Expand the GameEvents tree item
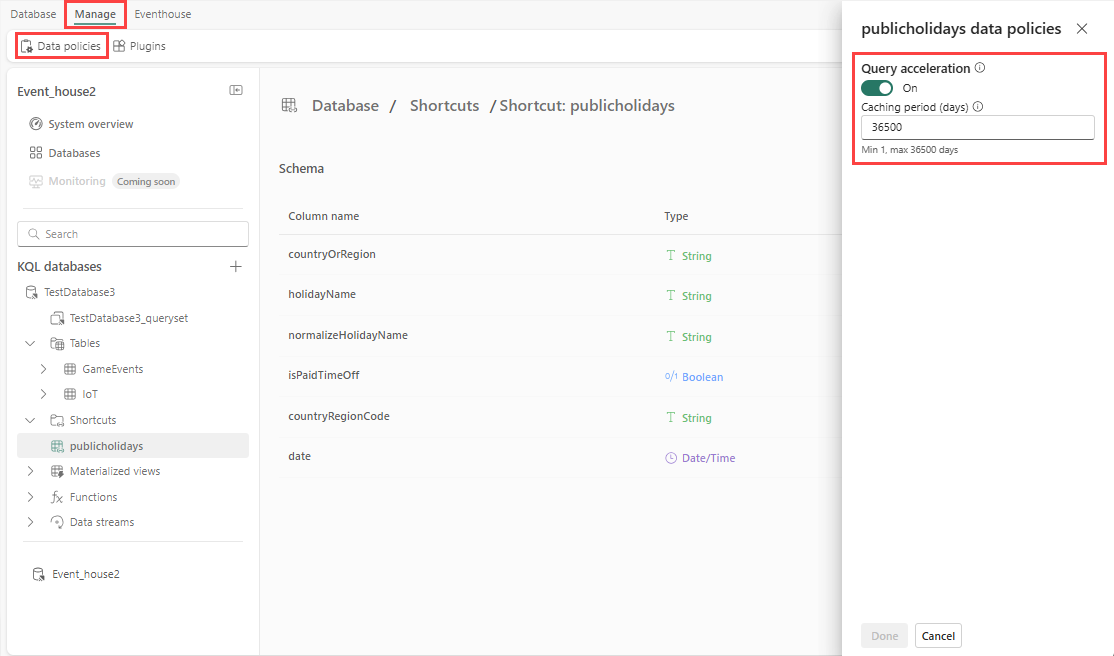1114x656 pixels. click(43, 368)
